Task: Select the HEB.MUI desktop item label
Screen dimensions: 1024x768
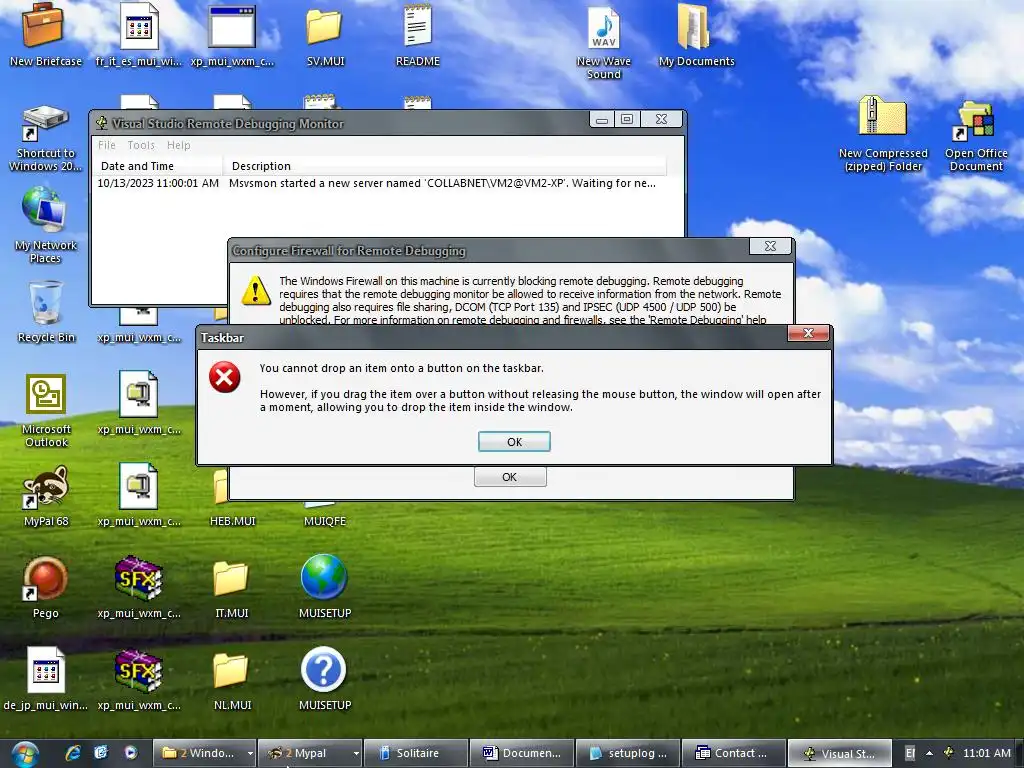Action: [232, 521]
